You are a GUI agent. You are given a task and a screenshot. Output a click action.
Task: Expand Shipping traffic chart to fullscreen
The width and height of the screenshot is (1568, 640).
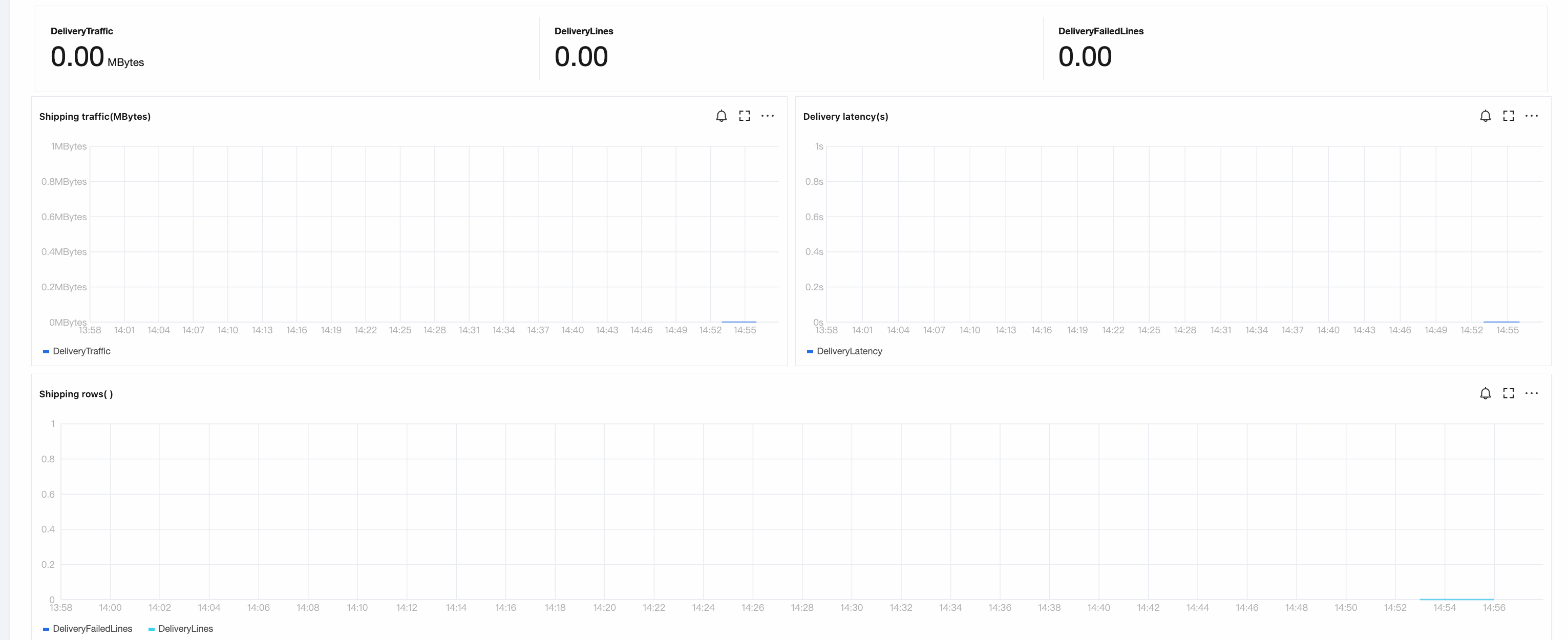point(745,116)
